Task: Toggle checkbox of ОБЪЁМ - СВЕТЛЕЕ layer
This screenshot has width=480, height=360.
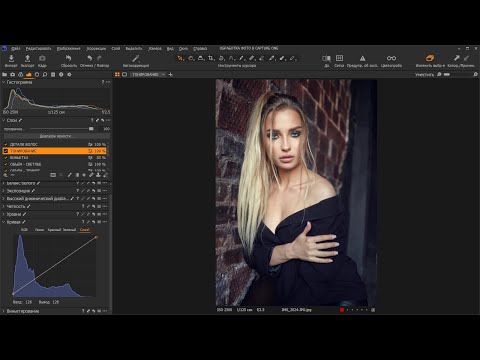Action: click(6, 164)
